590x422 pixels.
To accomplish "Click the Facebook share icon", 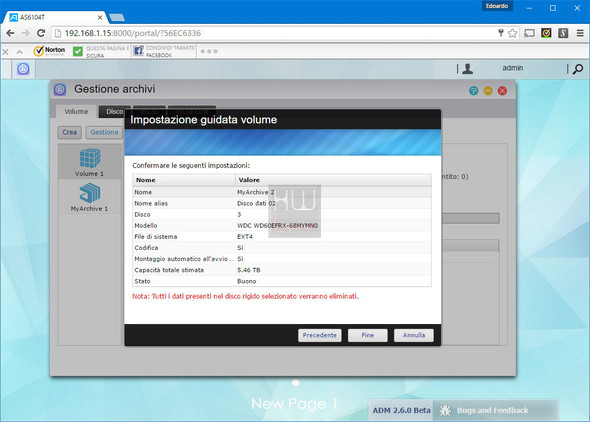I will pyautogui.click(x=138, y=51).
